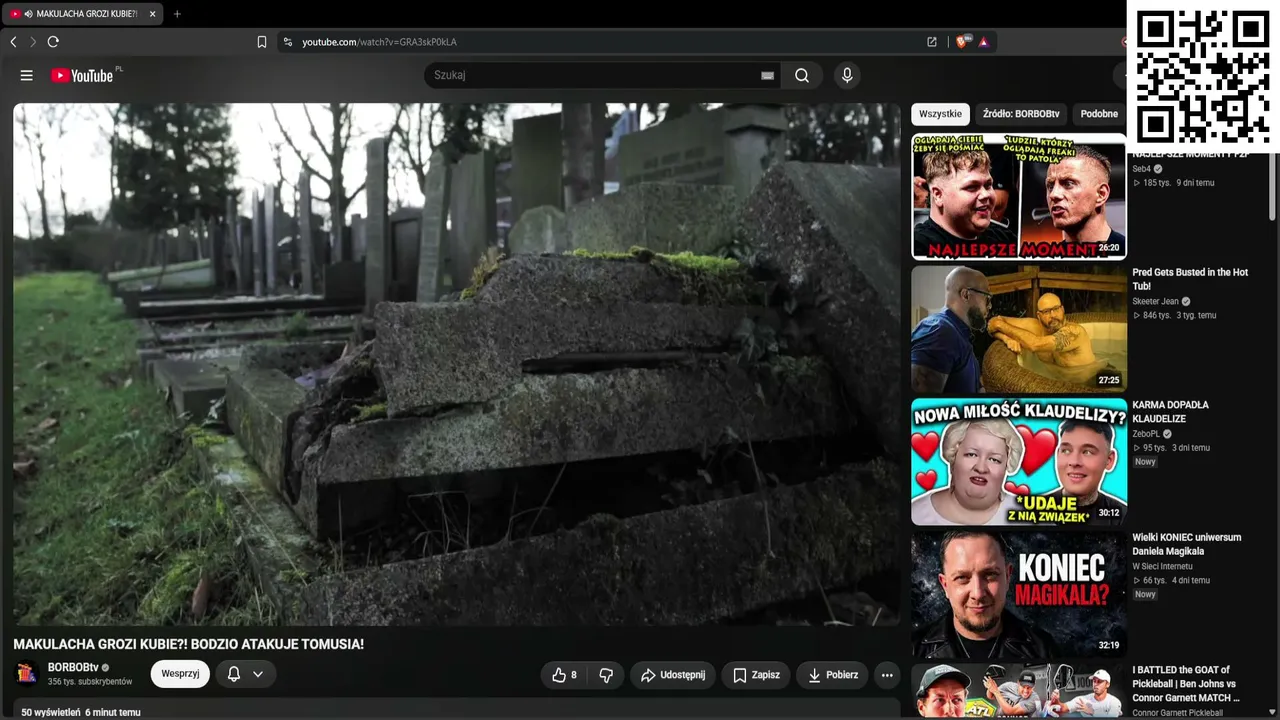Open 'Pred Gets Busted in the Hot Tub!' title
Viewport: 1280px width, 720px height.
pos(1190,279)
